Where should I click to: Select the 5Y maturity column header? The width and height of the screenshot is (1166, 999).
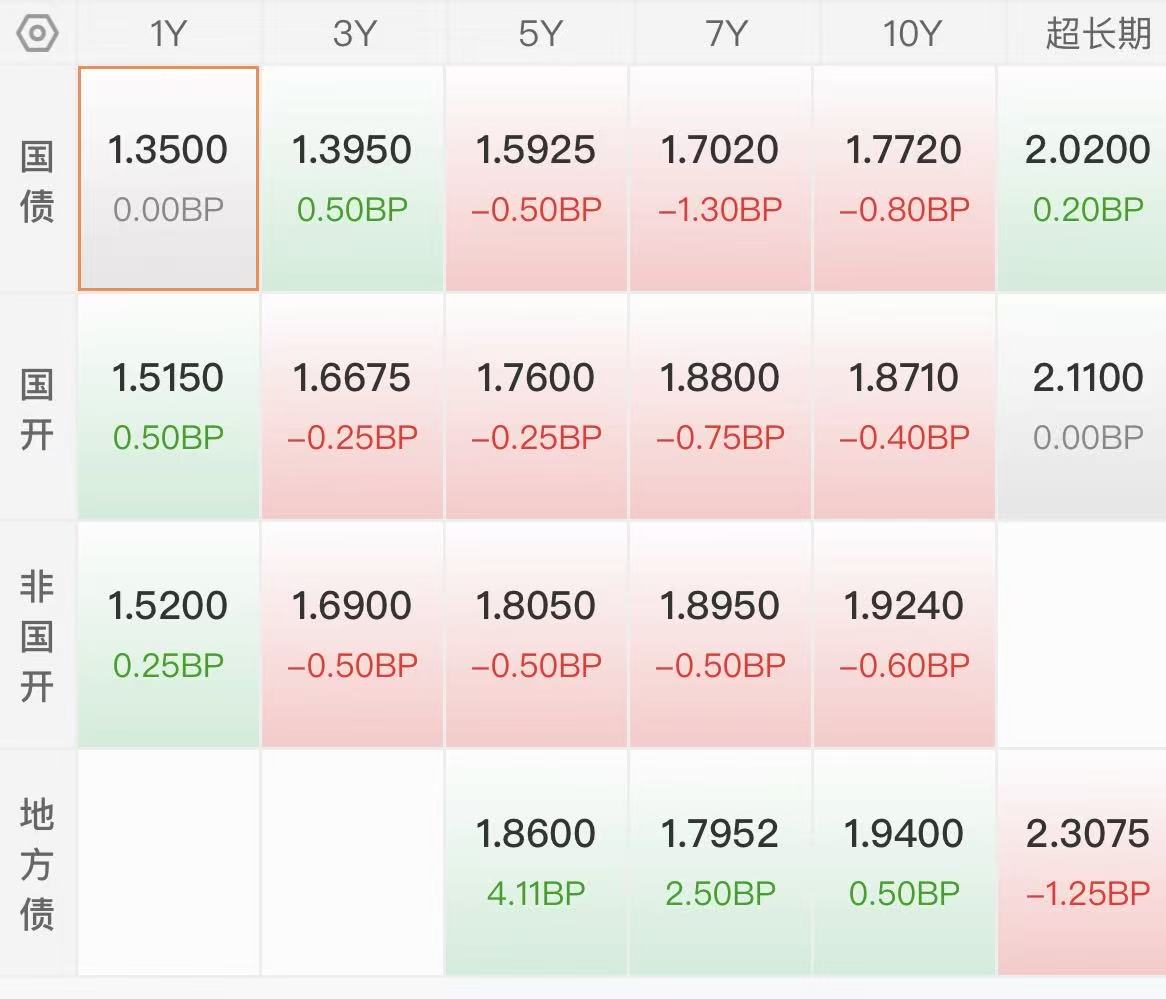pos(538,34)
